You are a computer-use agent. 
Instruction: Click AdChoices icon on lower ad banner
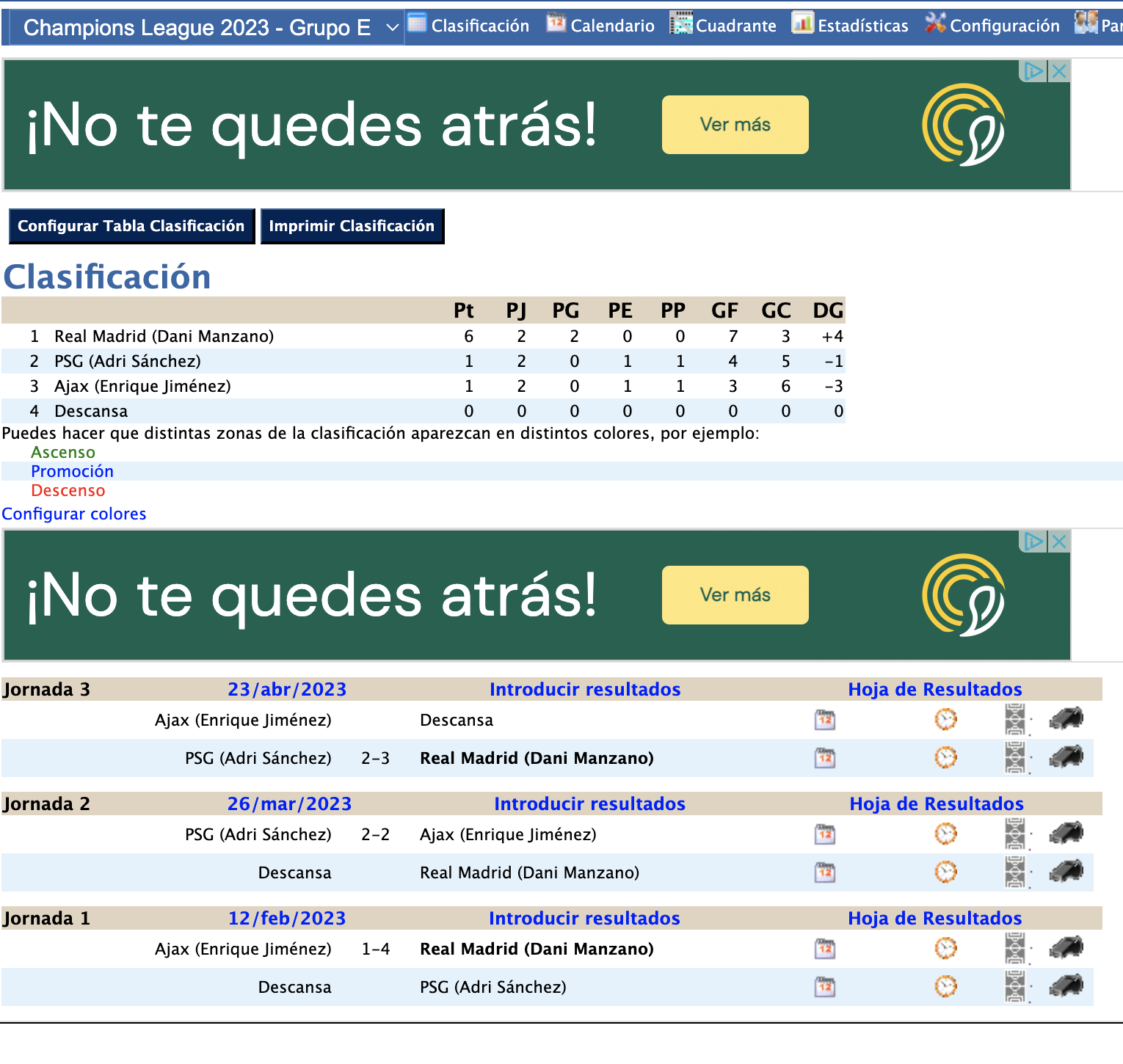pos(1033,542)
